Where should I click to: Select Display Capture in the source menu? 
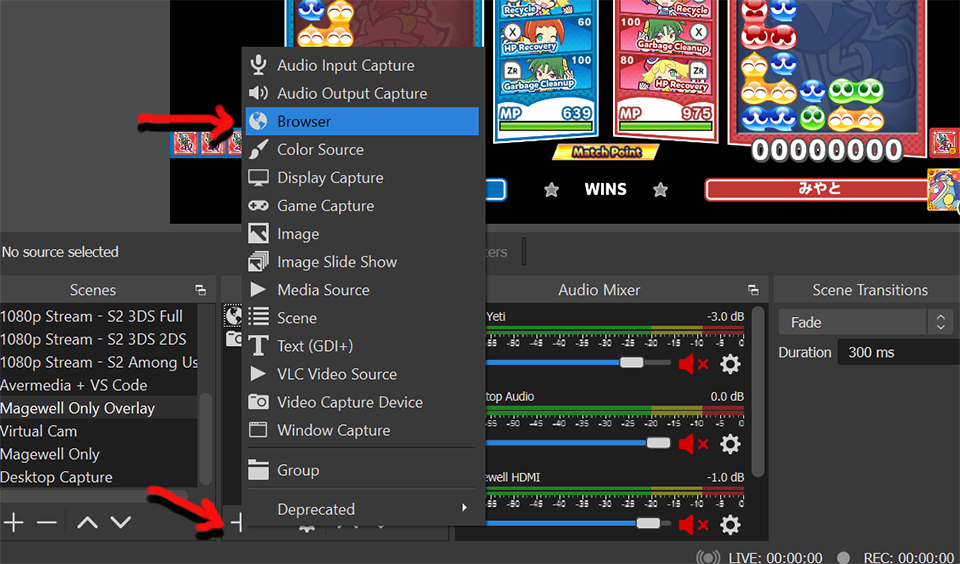(x=361, y=178)
